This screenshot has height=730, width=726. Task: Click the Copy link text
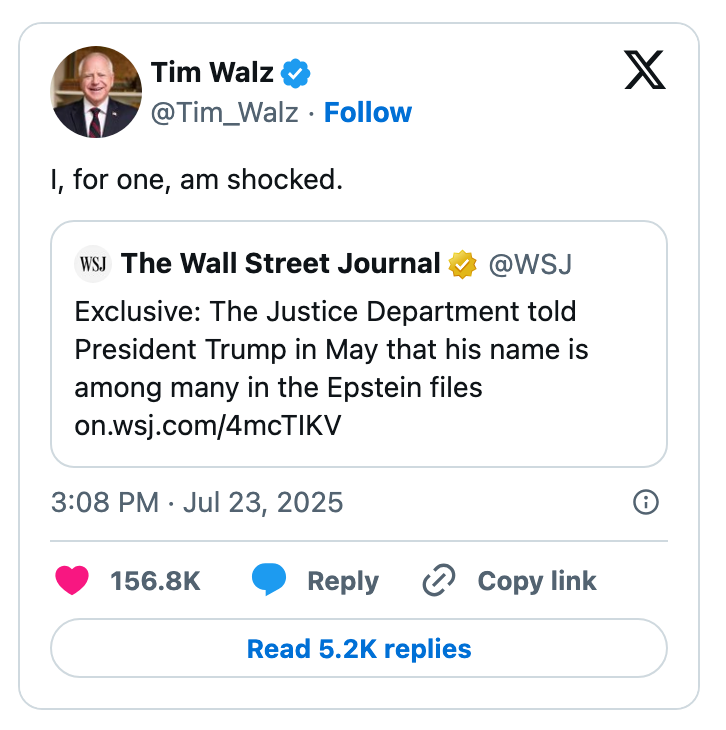536,581
